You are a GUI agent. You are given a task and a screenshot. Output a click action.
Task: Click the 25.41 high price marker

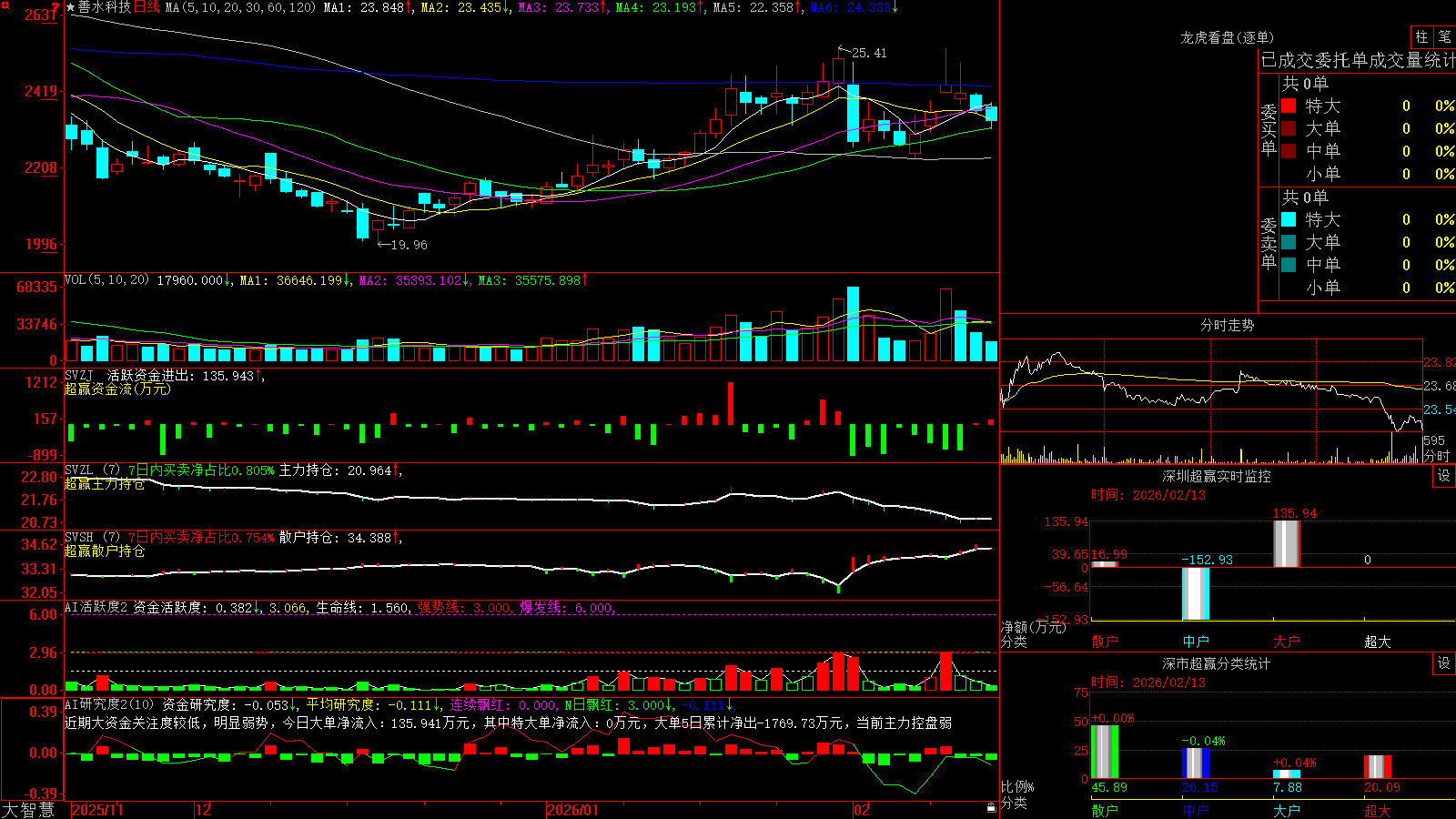coord(869,53)
